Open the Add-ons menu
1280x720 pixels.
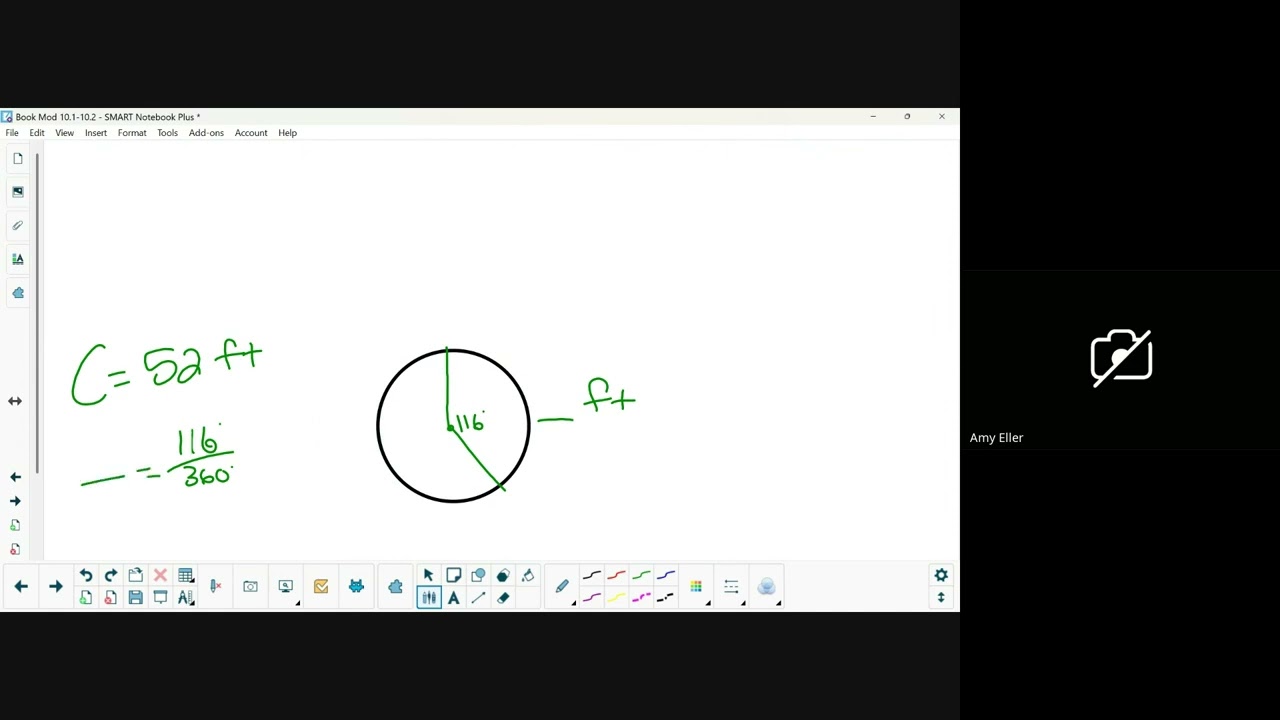click(206, 133)
